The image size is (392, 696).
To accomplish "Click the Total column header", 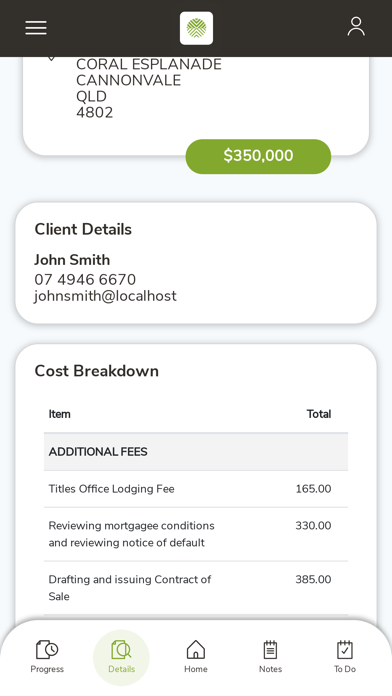I will pos(319,414).
